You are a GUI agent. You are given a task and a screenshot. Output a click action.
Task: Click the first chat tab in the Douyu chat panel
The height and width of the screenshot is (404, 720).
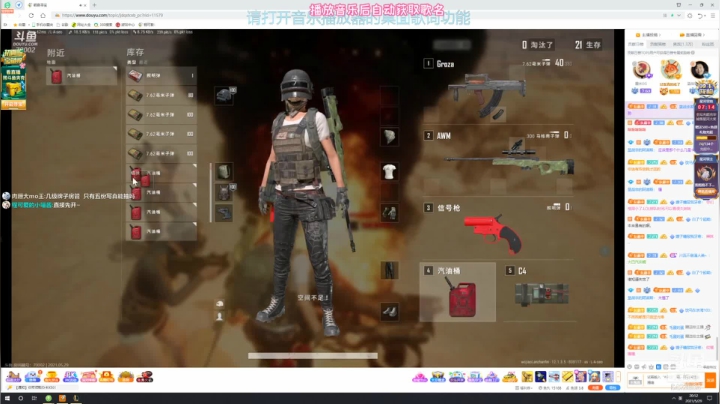636,44
